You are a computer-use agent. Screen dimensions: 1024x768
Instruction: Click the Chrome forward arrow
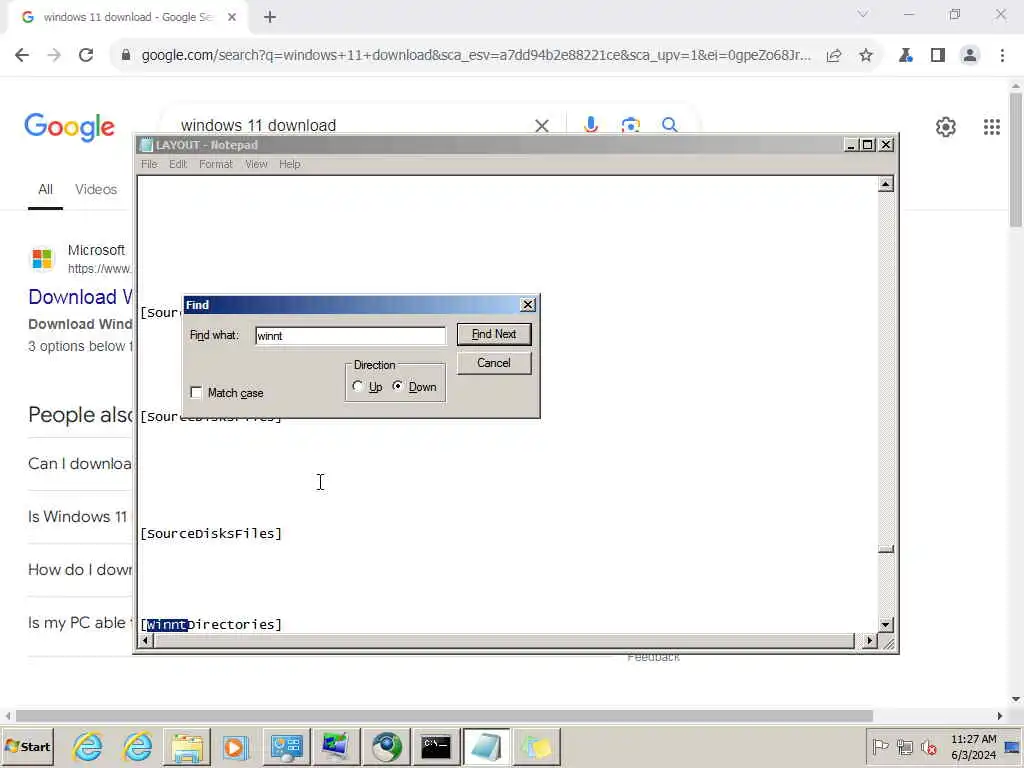click(x=54, y=56)
